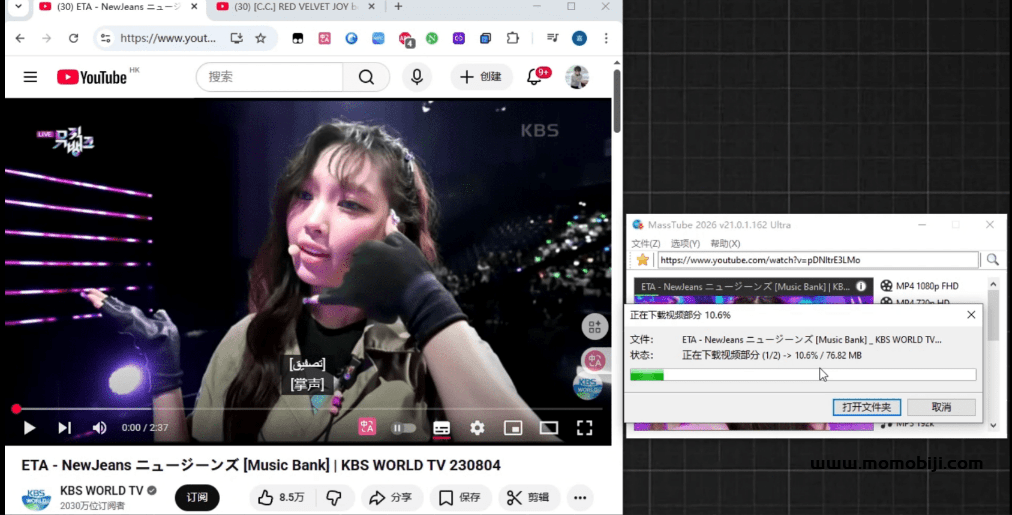Open YouTube notifications bell
Viewport: 1012px width, 515px height.
tap(535, 77)
